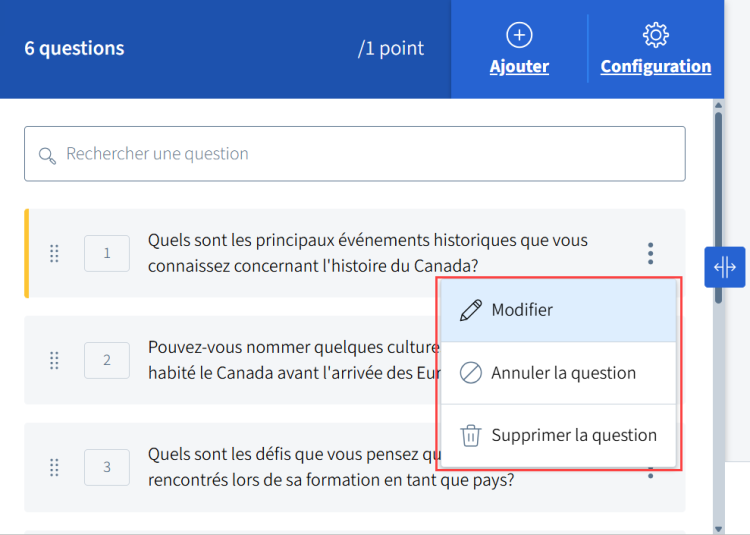Click the Configuration link
This screenshot has width=750, height=535.
click(655, 67)
